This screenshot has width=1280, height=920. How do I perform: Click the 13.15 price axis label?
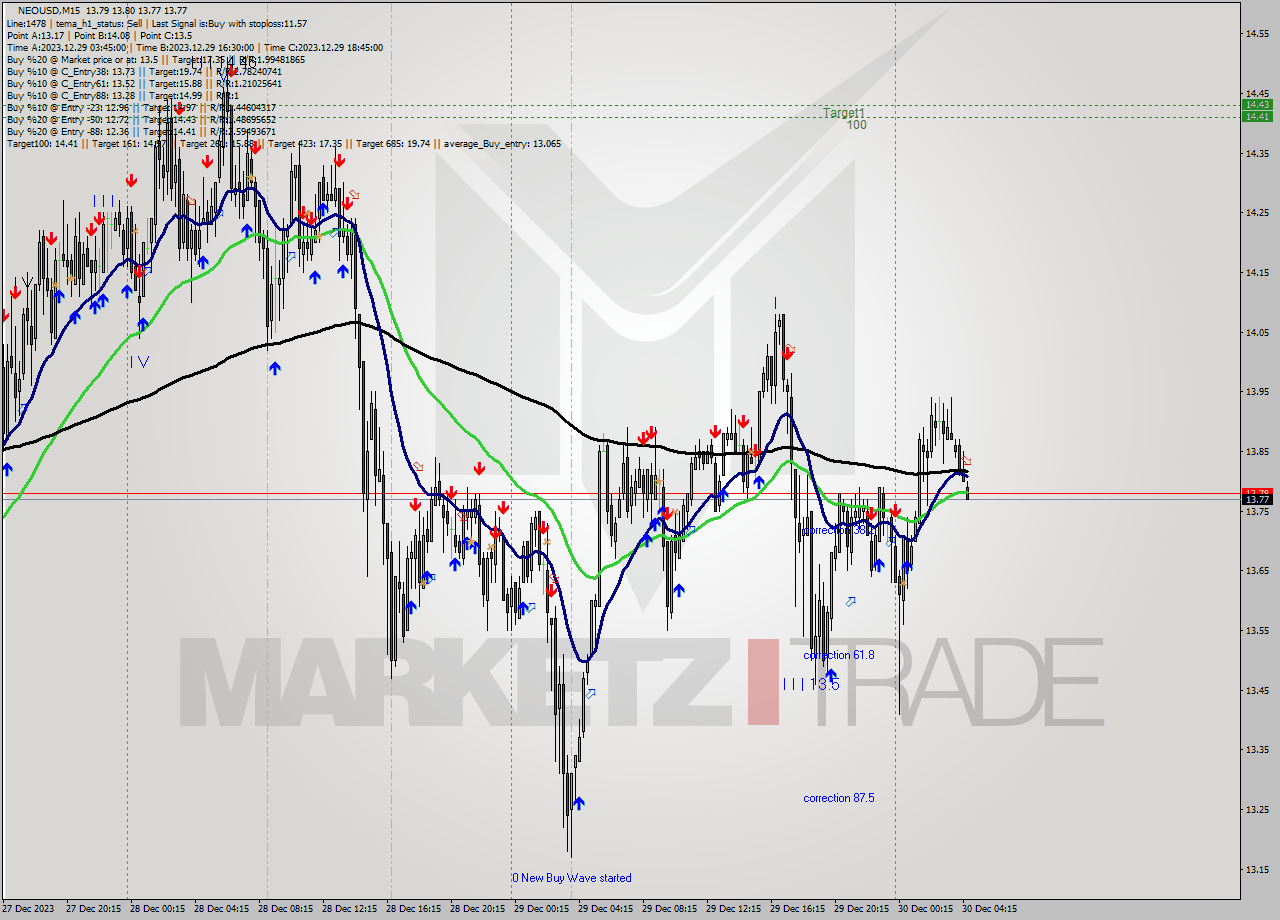pos(1257,869)
